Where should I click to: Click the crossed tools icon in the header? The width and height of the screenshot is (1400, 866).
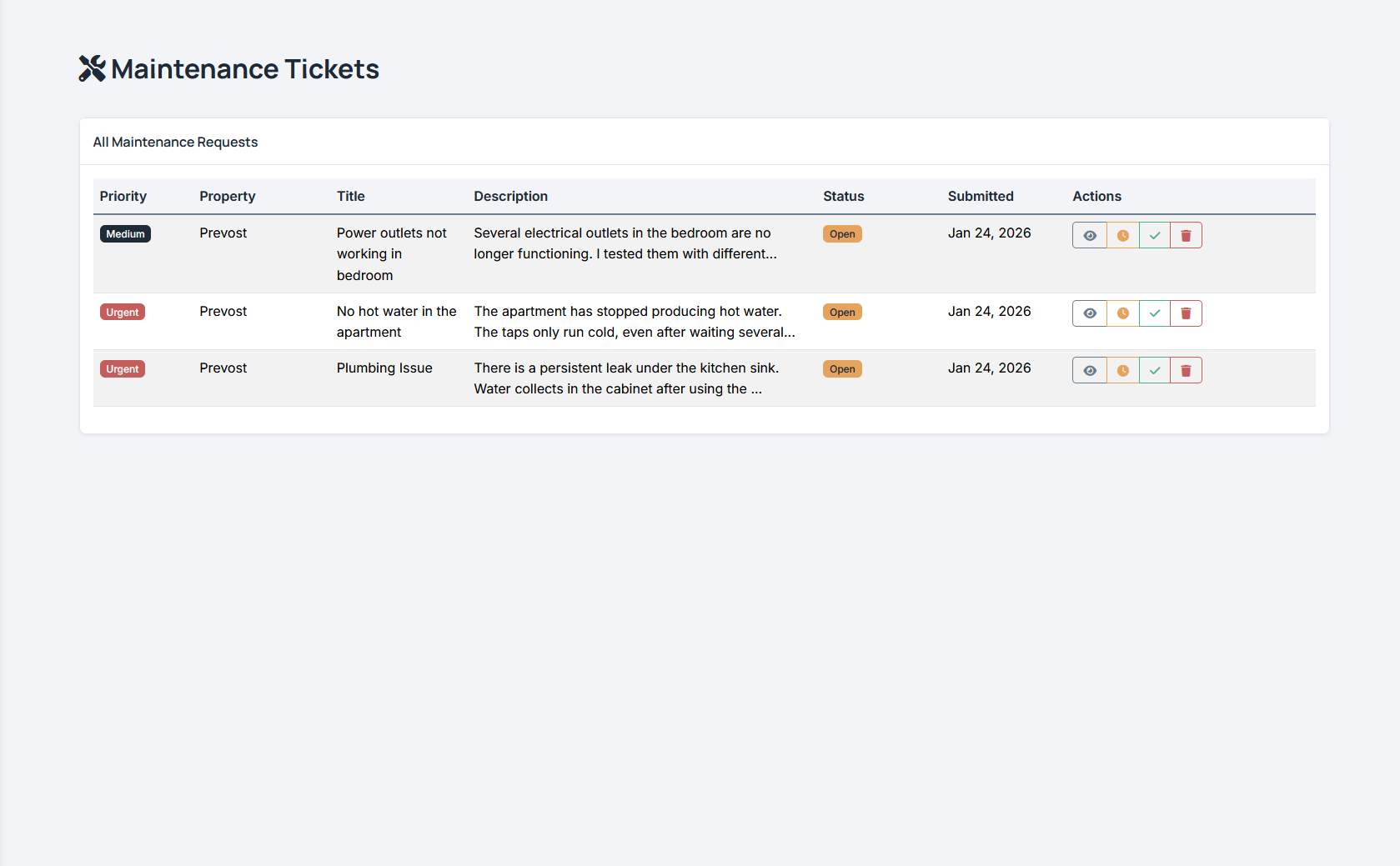(92, 68)
